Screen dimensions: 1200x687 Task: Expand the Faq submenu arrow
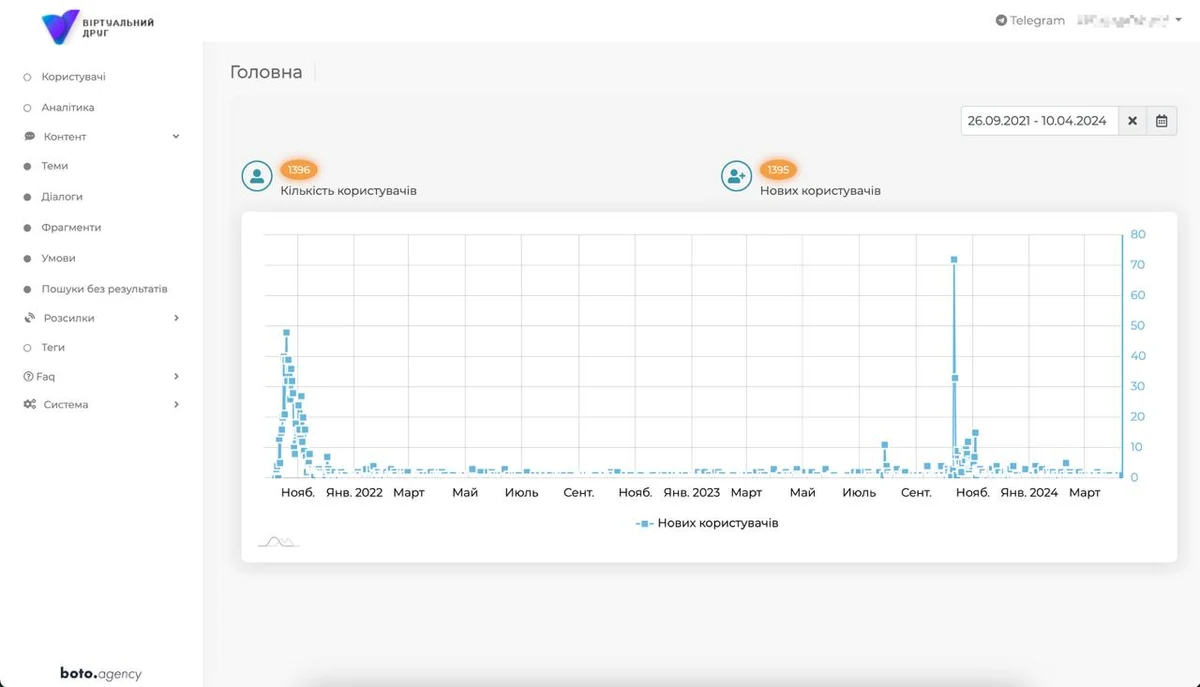coord(176,377)
